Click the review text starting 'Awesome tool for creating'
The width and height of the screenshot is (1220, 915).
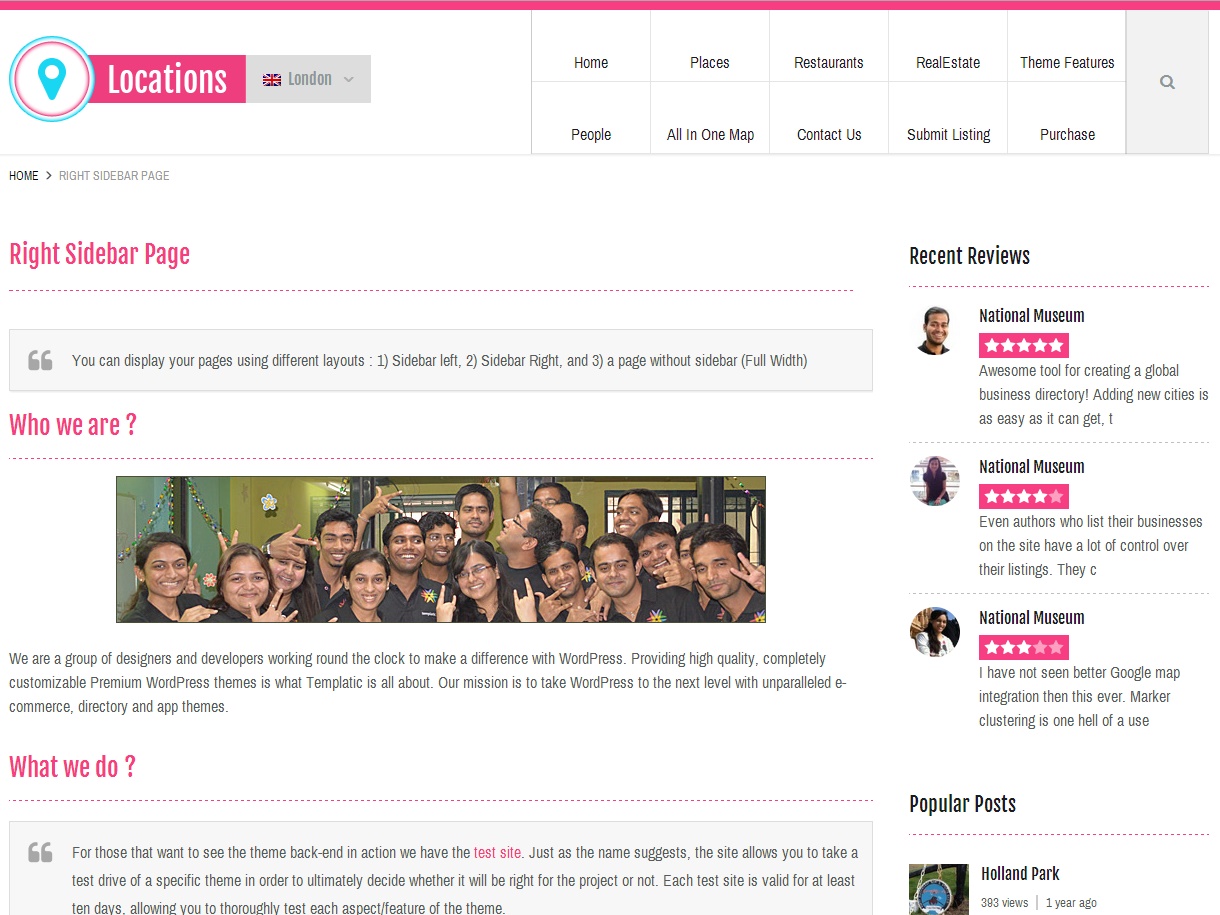(1094, 395)
